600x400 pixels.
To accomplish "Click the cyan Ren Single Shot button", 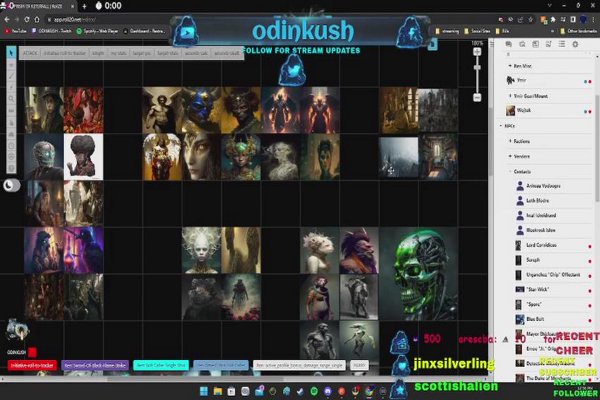I will 161,365.
